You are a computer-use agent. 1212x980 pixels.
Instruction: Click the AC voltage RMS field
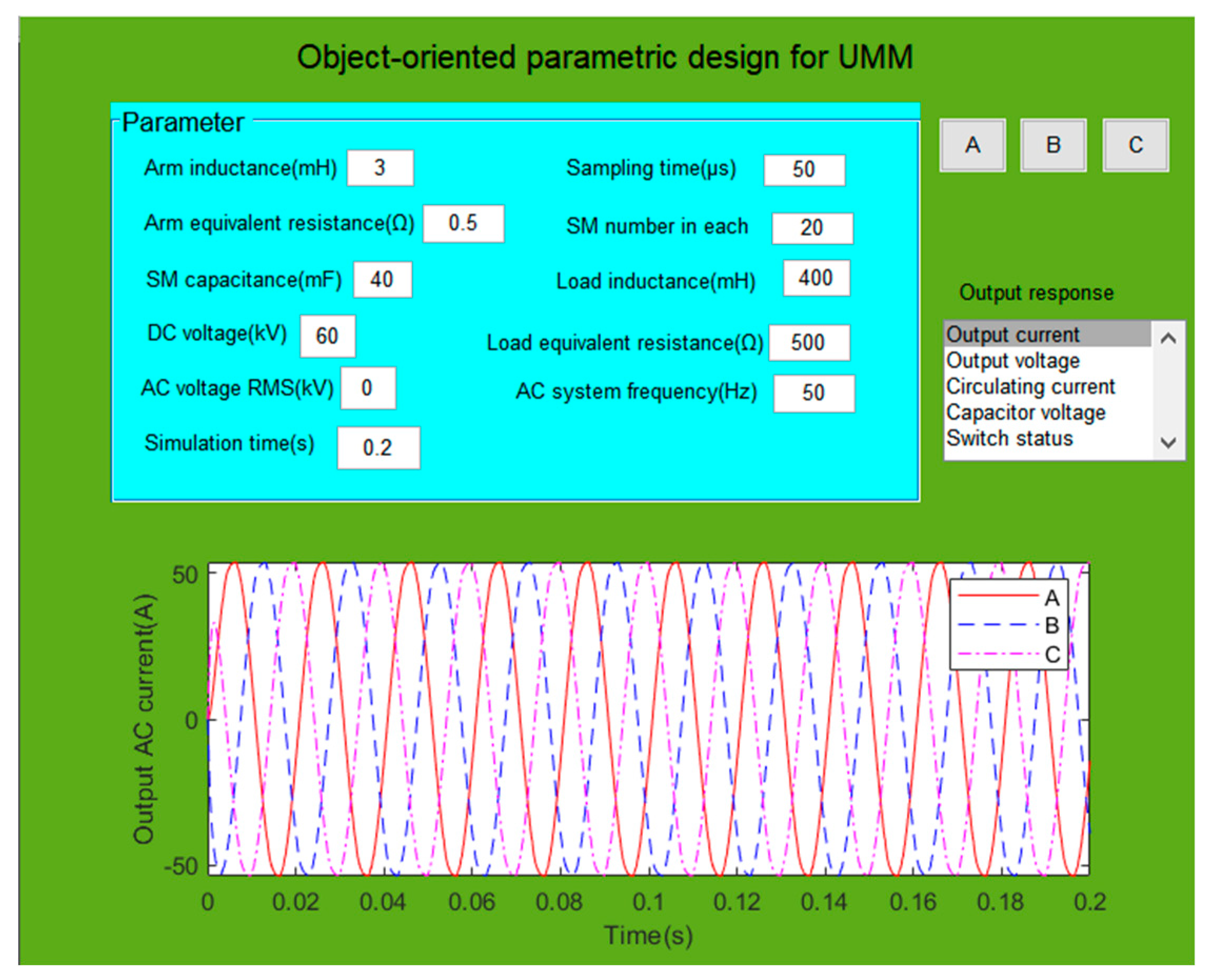367,388
